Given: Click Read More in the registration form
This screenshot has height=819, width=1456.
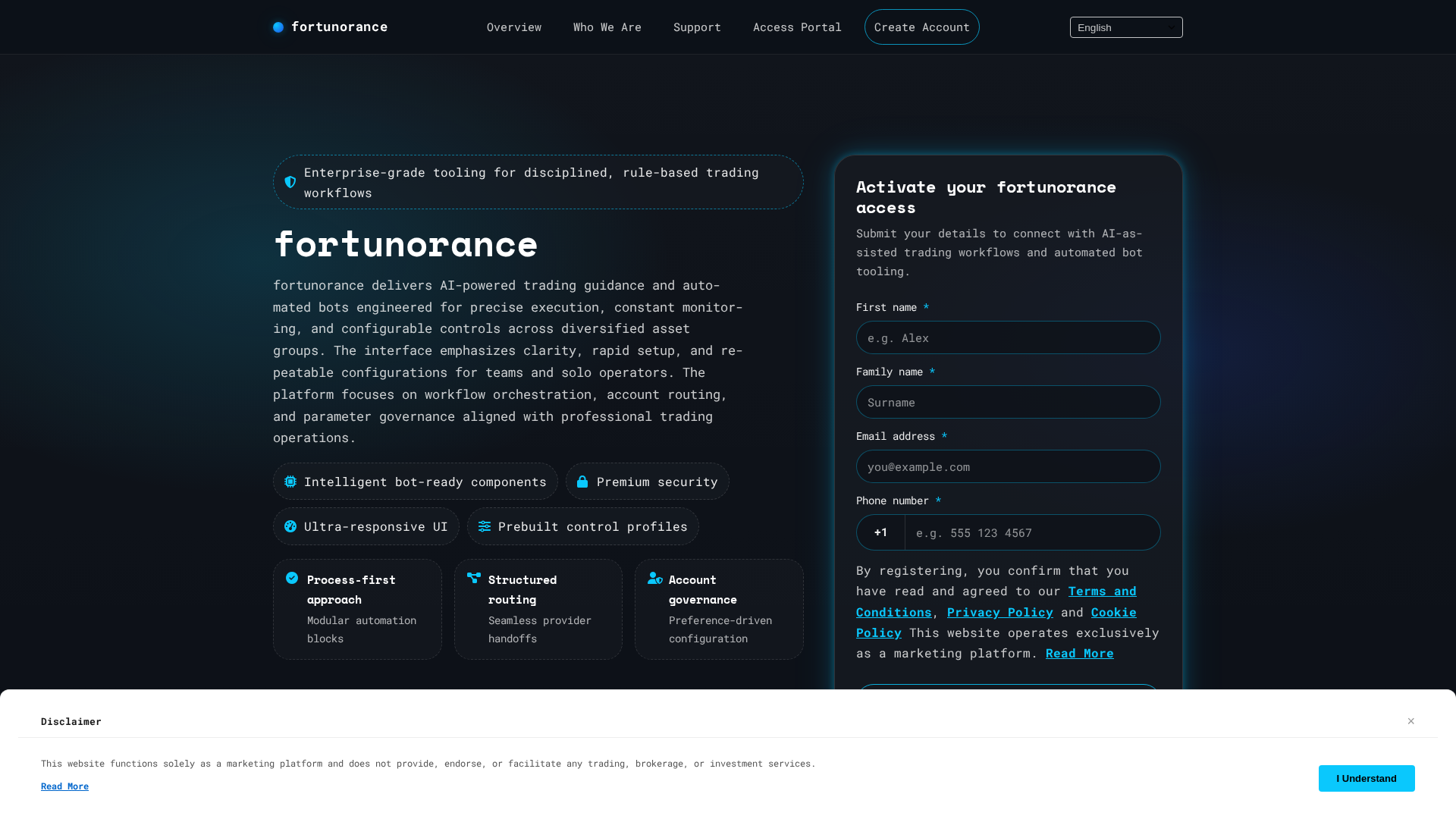Looking at the screenshot, I should click(1080, 653).
